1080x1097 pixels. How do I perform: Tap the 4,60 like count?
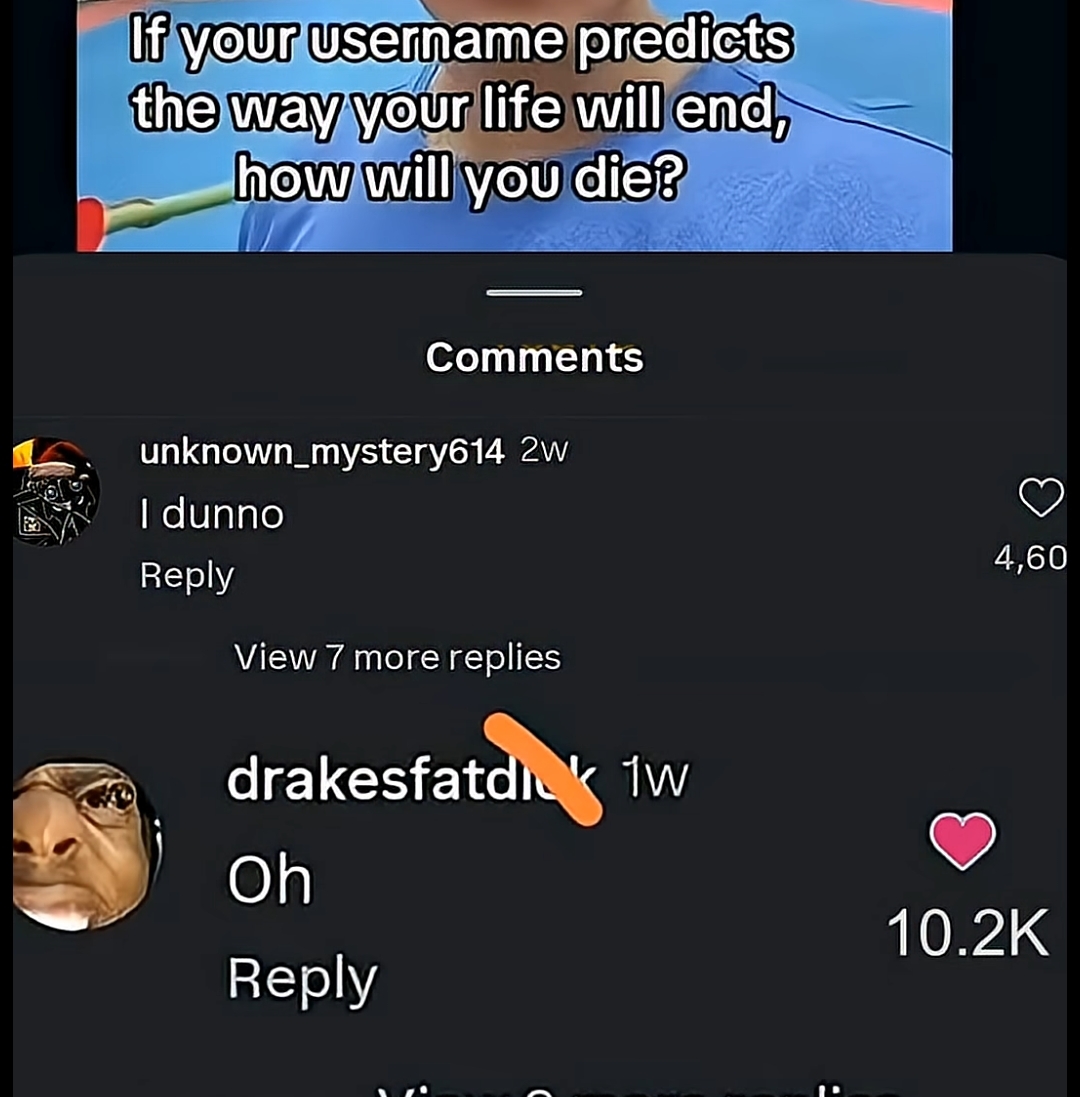click(1031, 558)
